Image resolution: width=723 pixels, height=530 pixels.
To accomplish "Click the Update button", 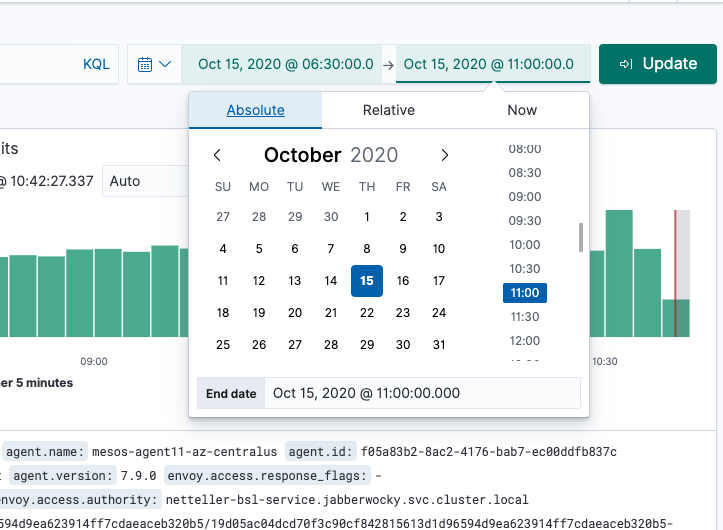I will (x=657, y=64).
